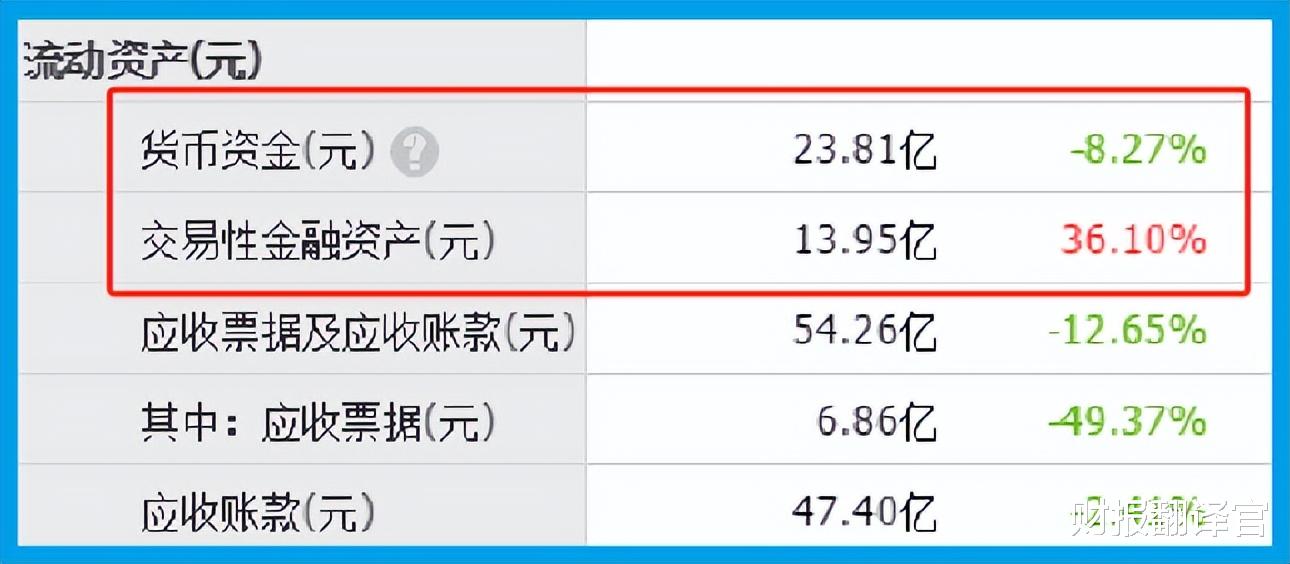
Task: Click the 54.26亿 value cell
Action: click(x=864, y=332)
